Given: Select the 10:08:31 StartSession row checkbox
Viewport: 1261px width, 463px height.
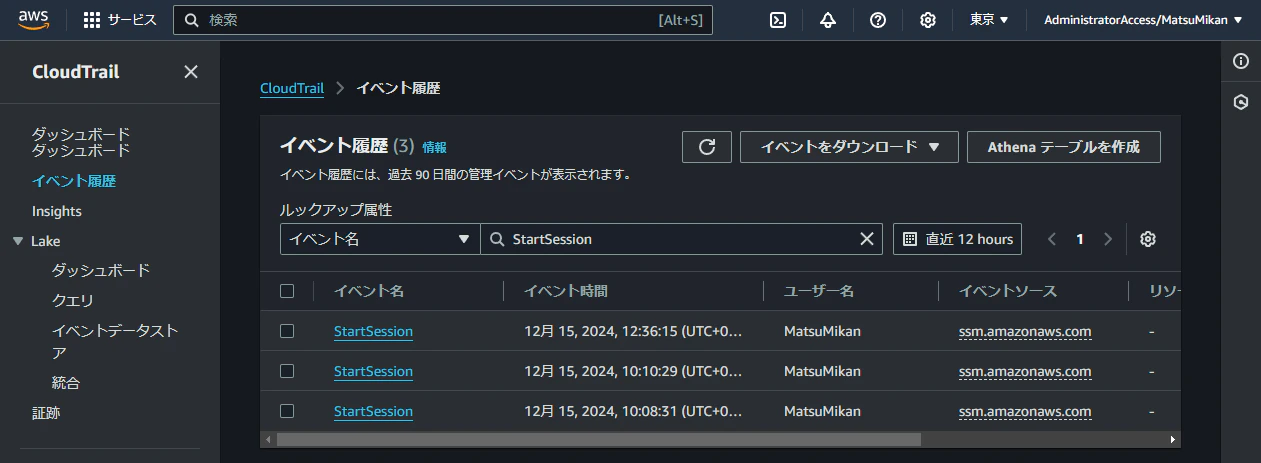Looking at the screenshot, I should click(x=287, y=411).
